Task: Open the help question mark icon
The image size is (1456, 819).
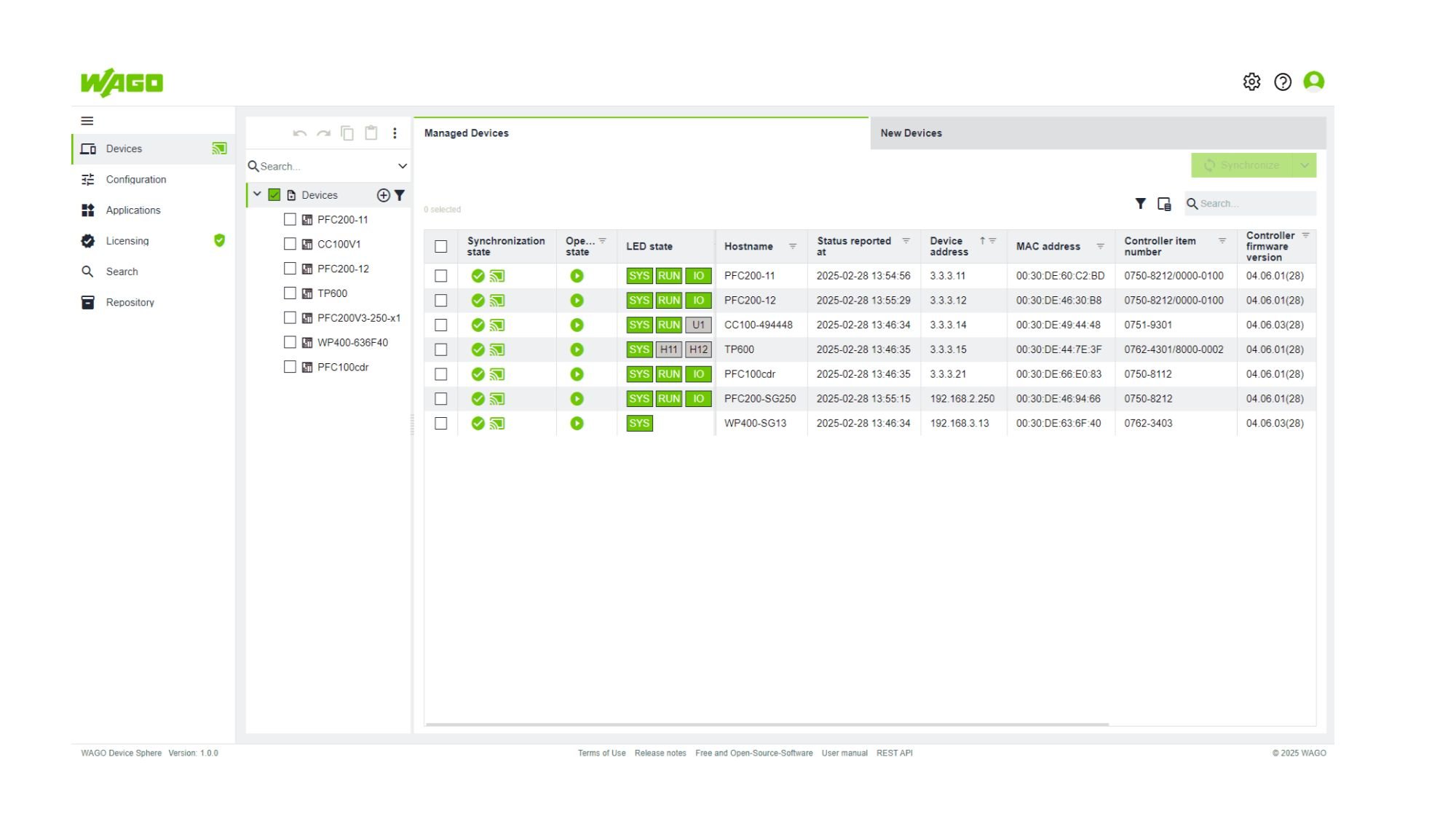Action: [1283, 82]
